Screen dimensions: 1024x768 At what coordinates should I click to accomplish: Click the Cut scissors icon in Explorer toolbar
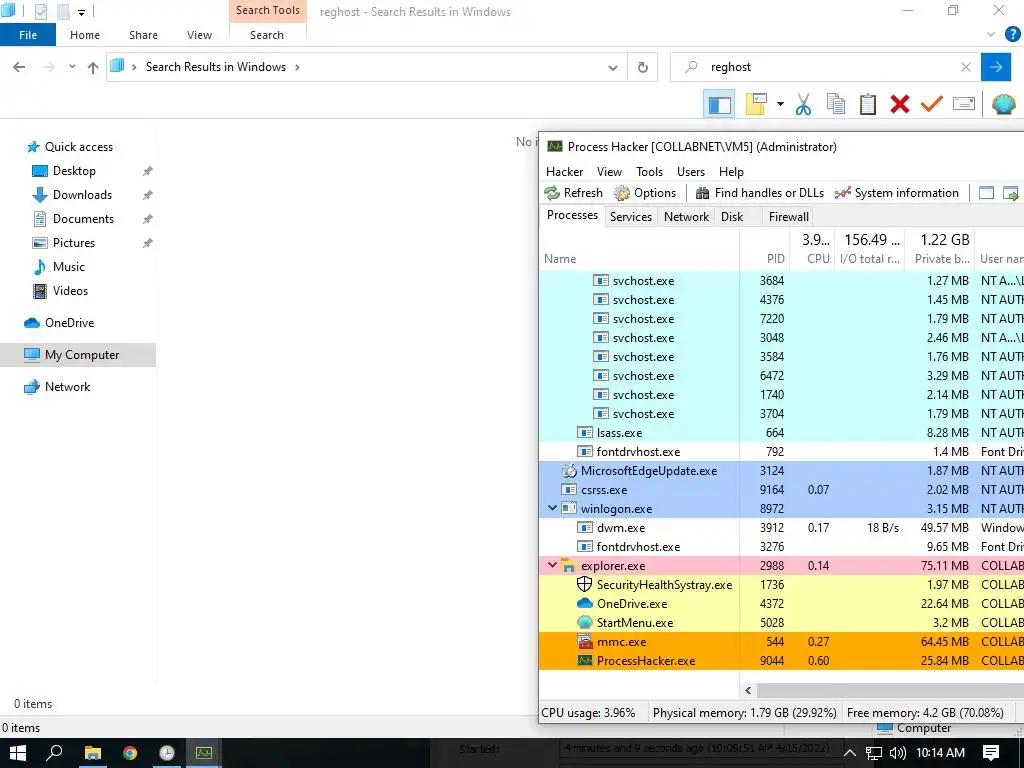click(803, 104)
